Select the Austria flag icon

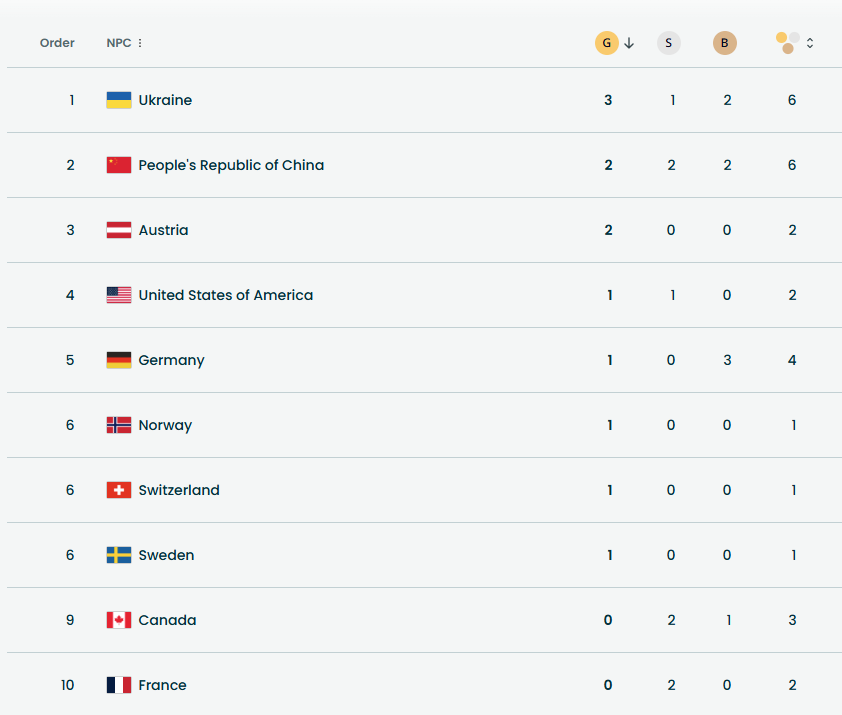[x=117, y=230]
